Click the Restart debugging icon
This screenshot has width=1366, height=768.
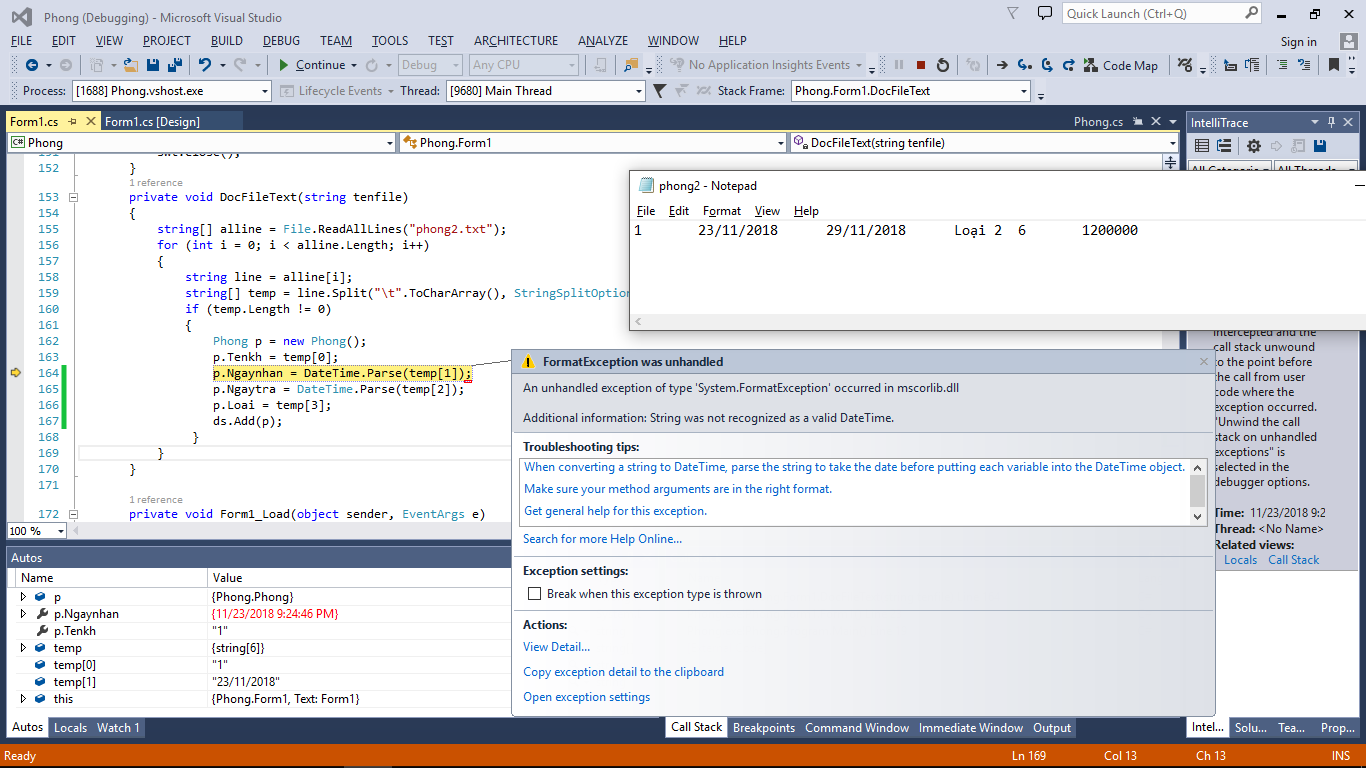point(943,65)
